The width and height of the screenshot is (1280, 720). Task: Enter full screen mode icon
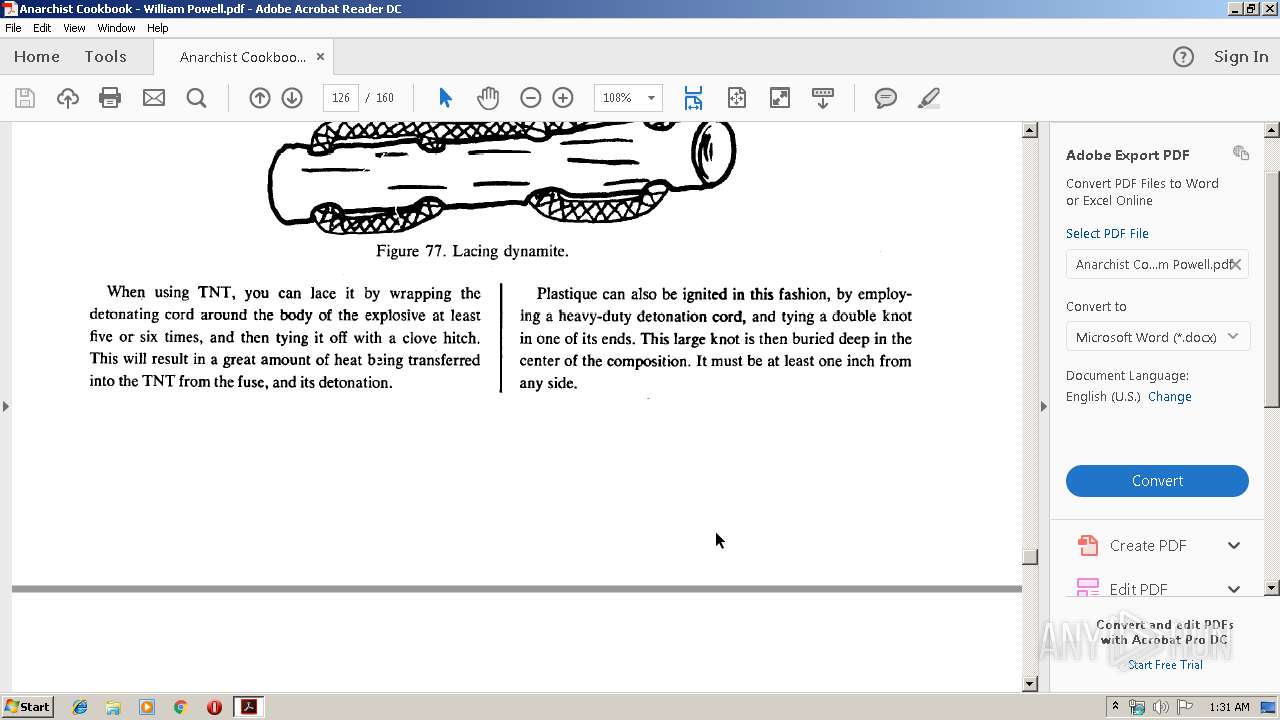point(779,98)
